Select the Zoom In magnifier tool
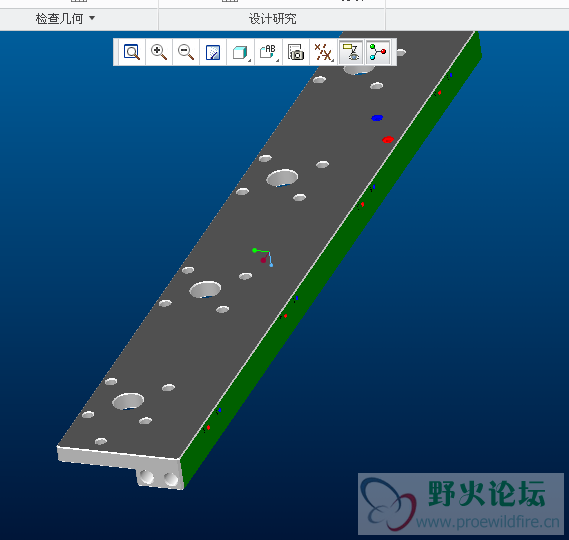 [x=159, y=52]
